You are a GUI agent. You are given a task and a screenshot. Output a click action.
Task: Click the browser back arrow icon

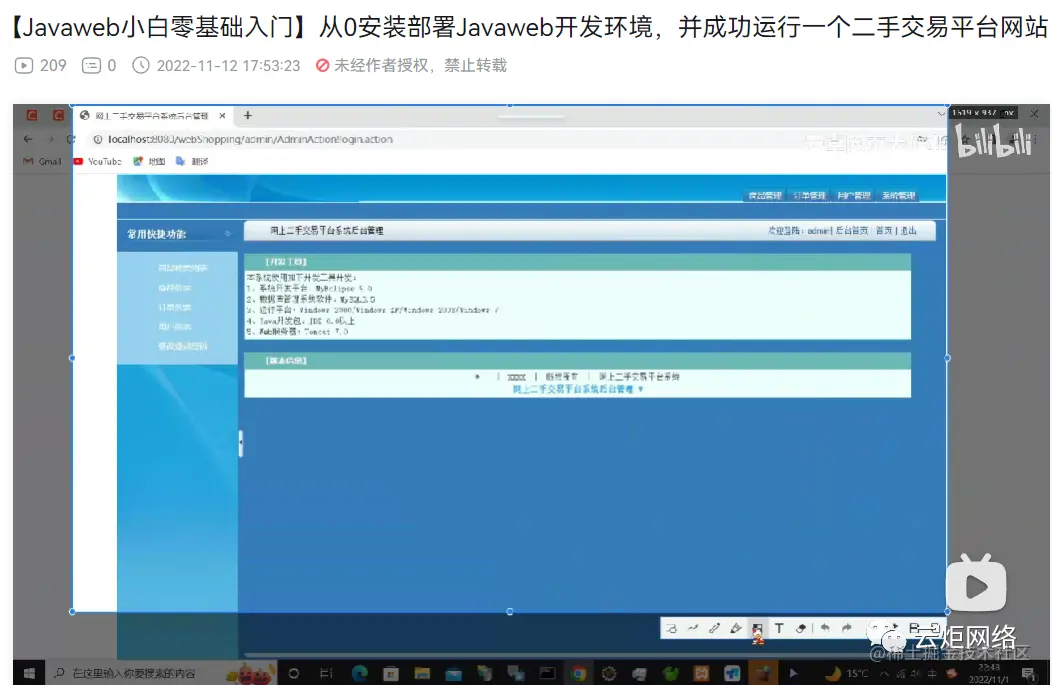pyautogui.click(x=27, y=139)
